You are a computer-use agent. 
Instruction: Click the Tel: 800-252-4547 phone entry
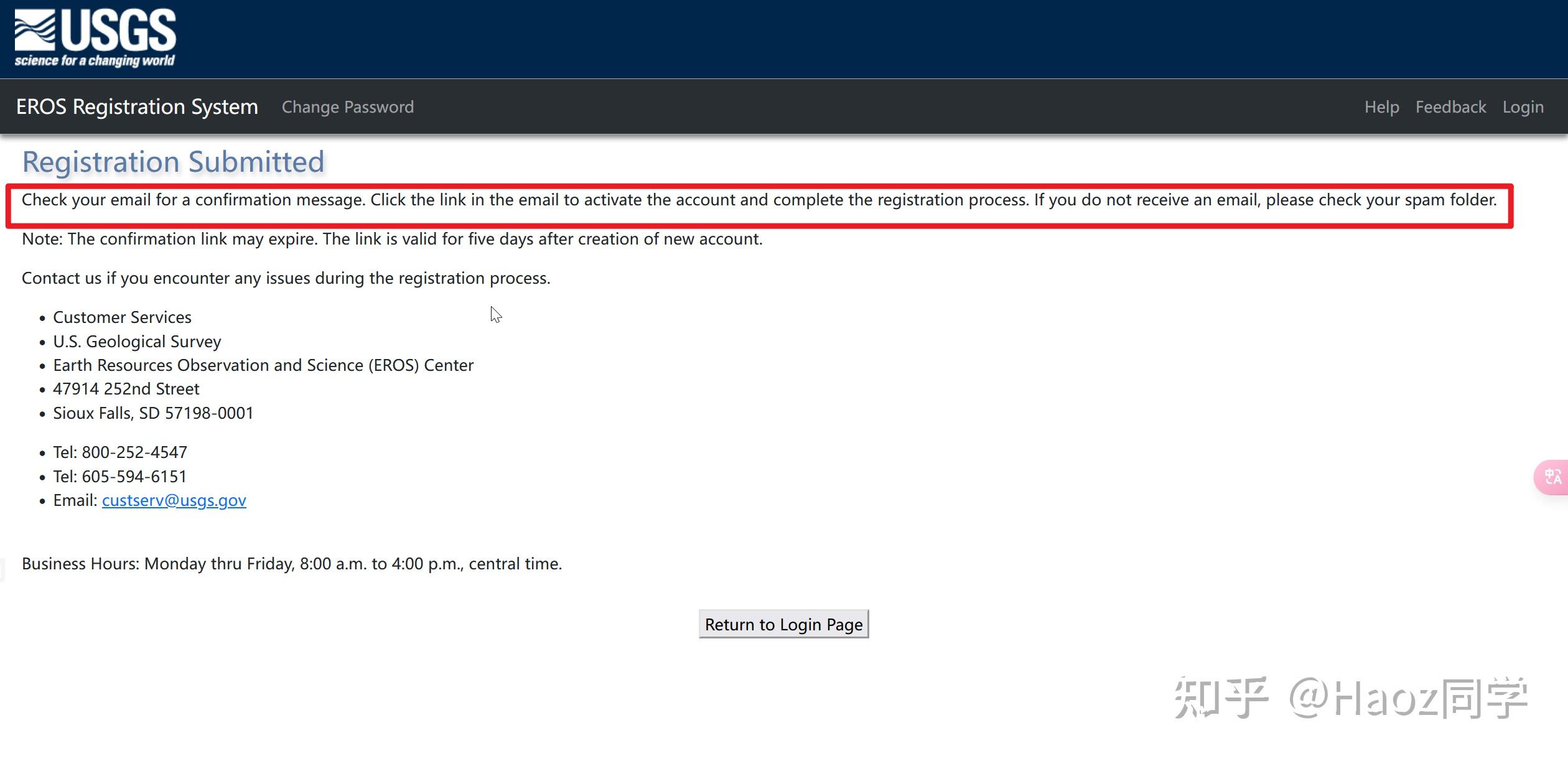[x=119, y=452]
